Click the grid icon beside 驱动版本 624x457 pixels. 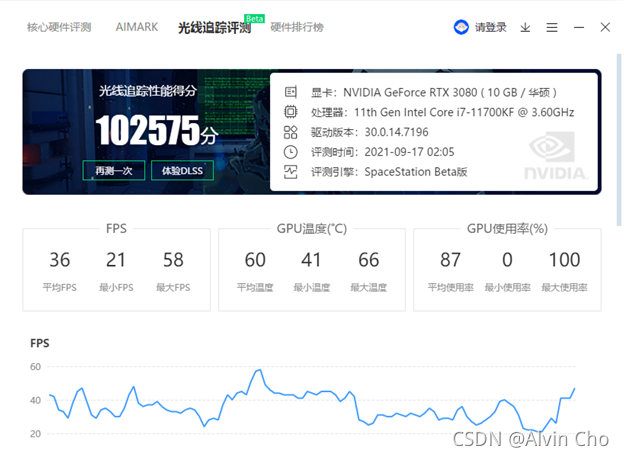coord(291,132)
